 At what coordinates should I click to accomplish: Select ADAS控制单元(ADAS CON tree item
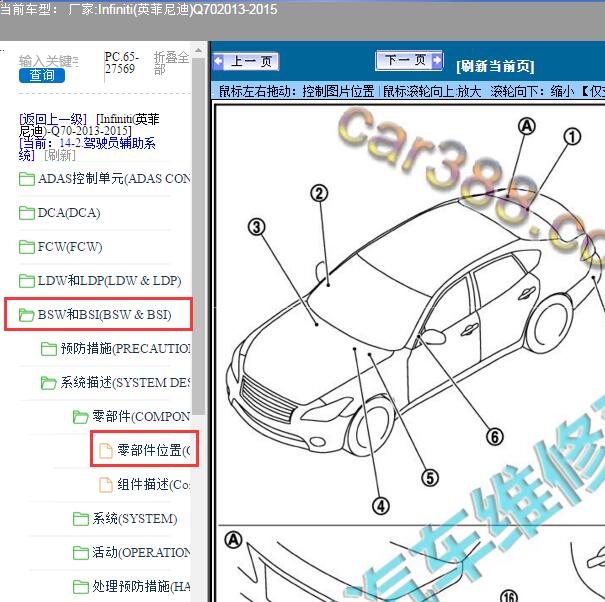pos(114,179)
